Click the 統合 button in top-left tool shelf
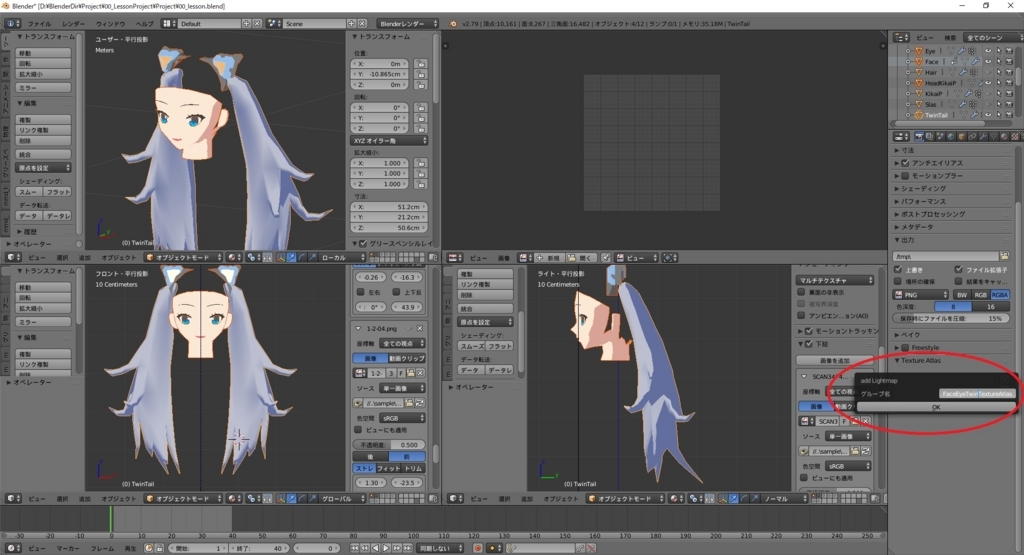This screenshot has width=1024, height=555. 43,155
